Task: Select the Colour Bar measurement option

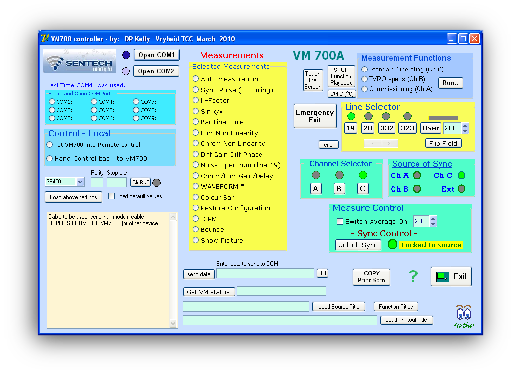Action: click(196, 197)
